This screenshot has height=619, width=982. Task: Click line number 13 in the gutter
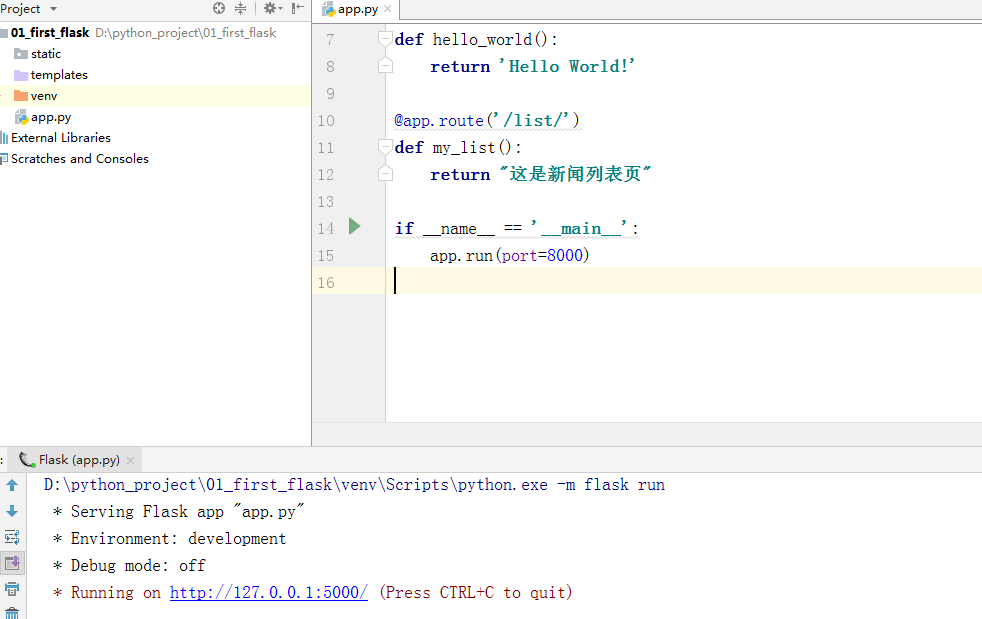326,202
